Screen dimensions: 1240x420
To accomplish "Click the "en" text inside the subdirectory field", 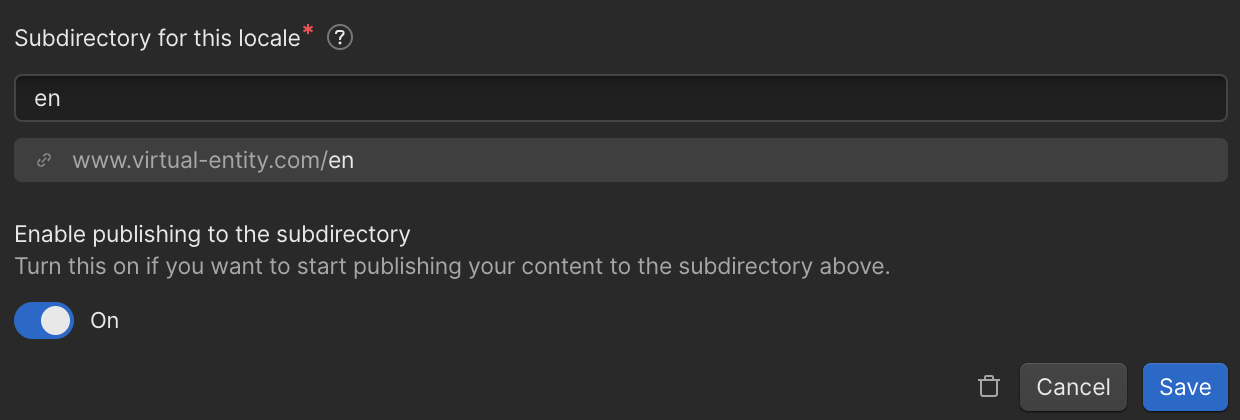I will coord(48,99).
